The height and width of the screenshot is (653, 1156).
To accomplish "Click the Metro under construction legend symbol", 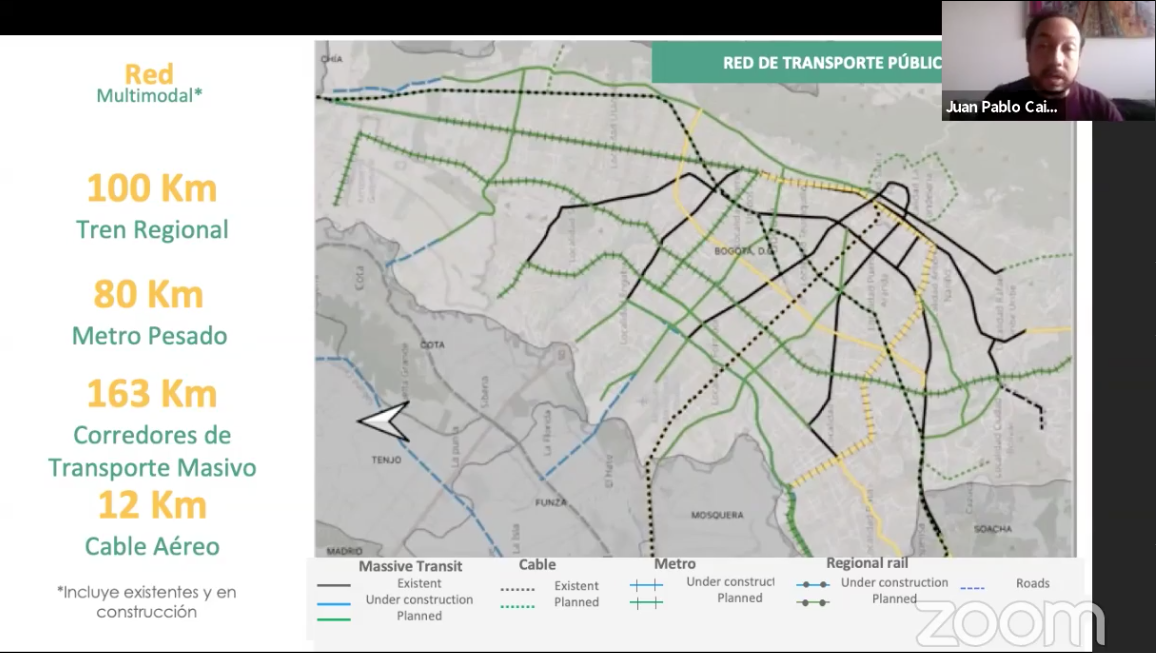I will coord(646,585).
